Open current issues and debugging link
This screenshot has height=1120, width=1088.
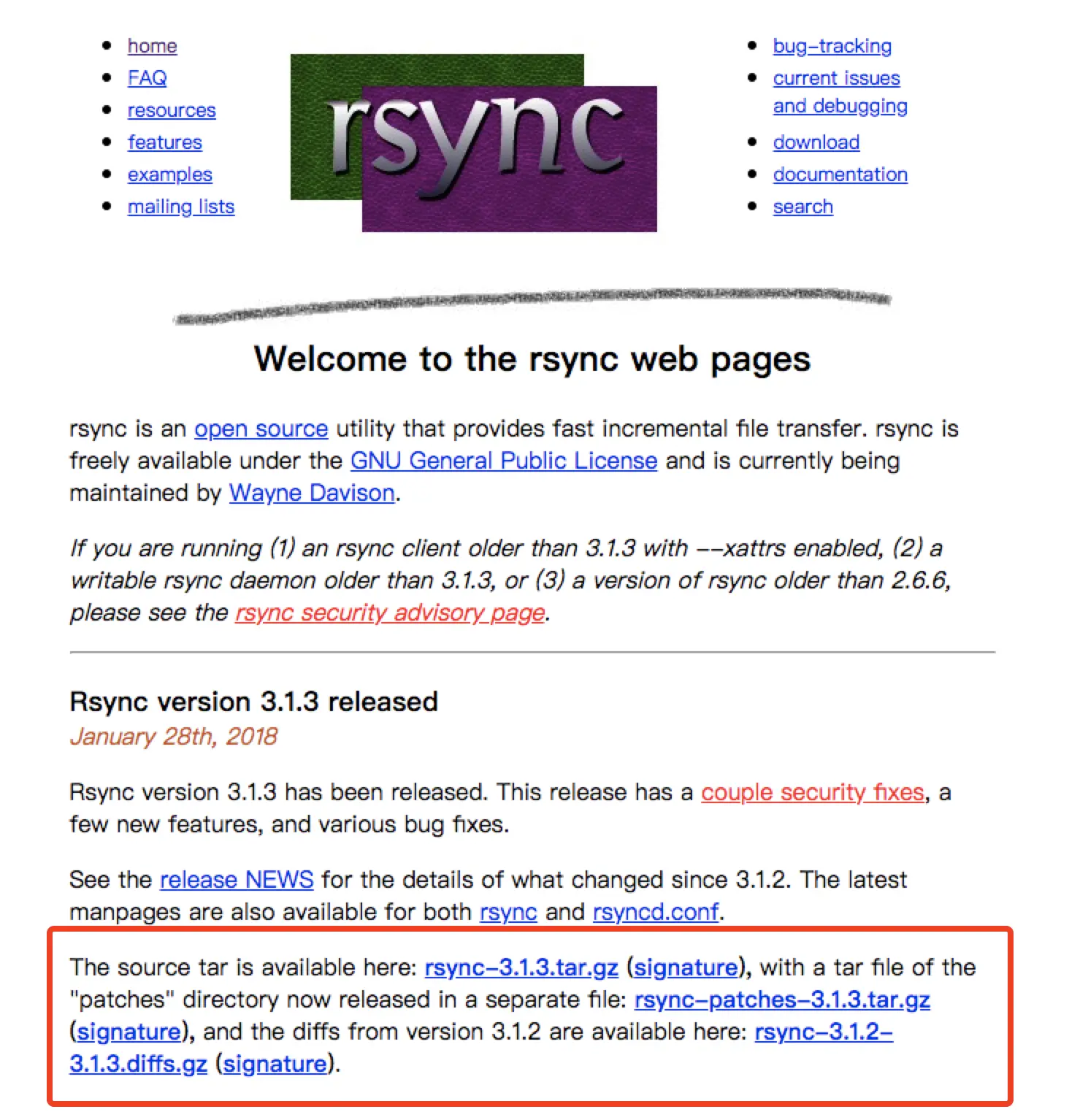click(x=840, y=92)
